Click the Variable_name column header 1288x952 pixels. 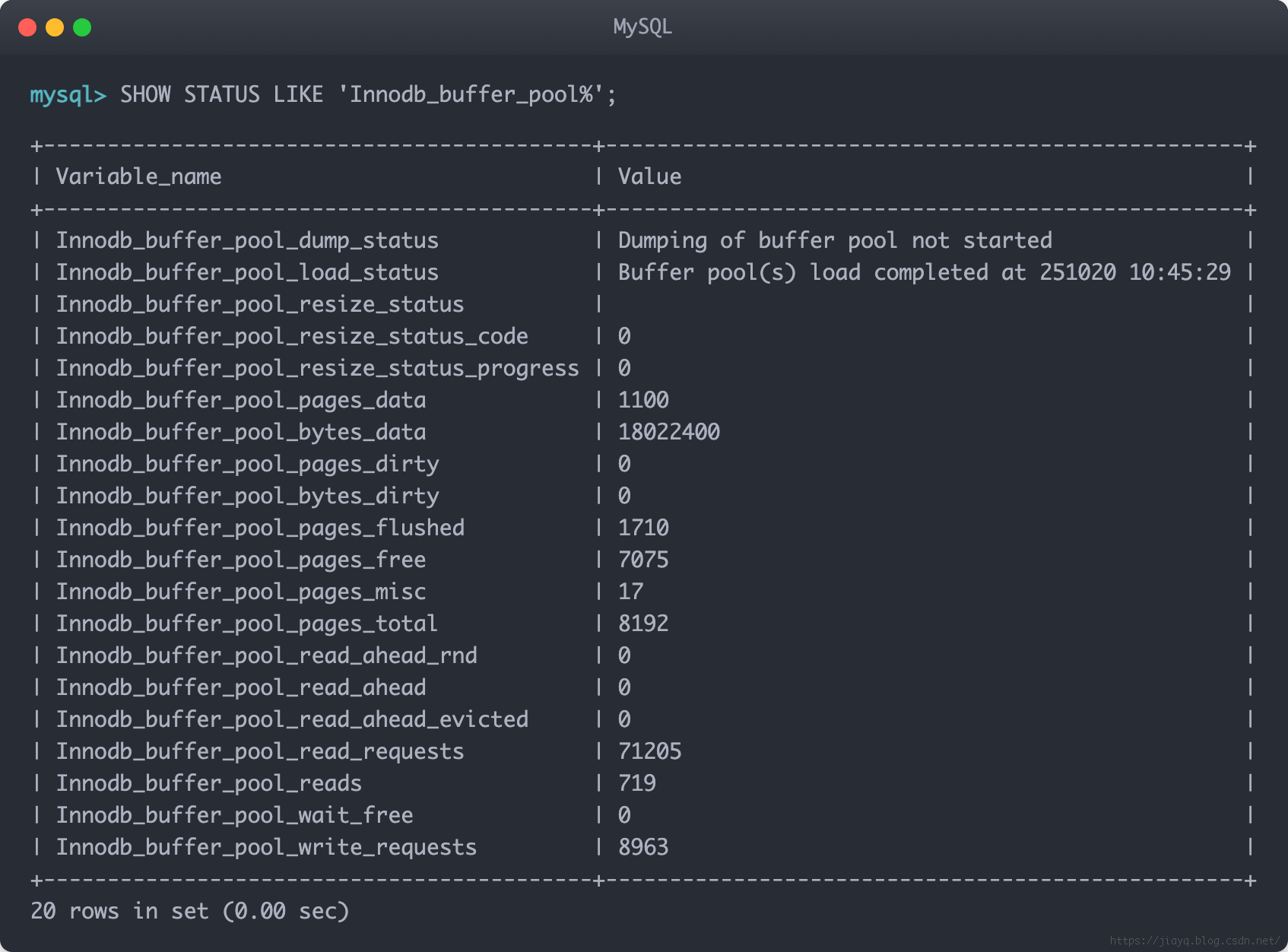[138, 177]
